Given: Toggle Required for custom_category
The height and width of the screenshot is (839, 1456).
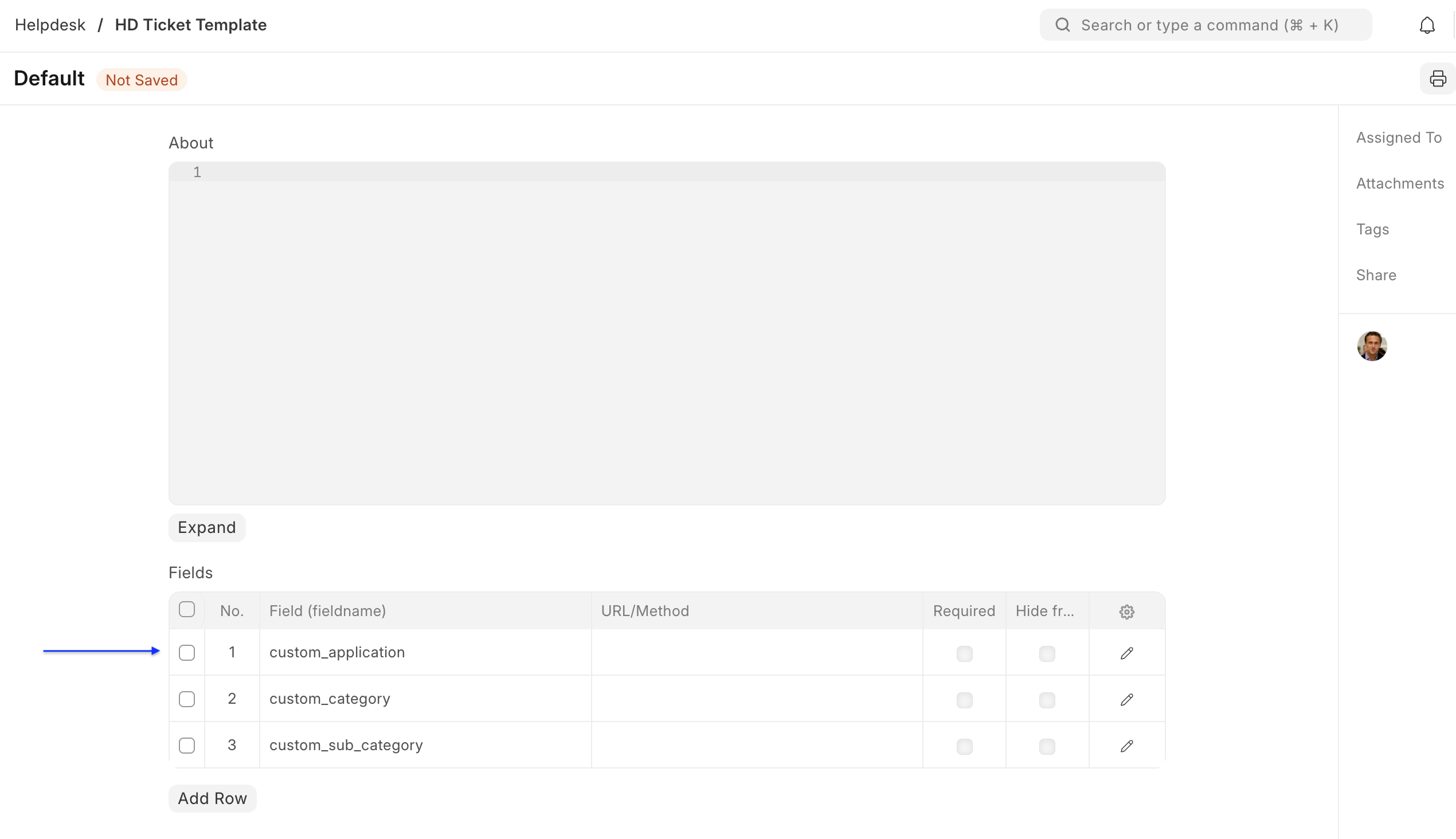Looking at the screenshot, I should (x=964, y=700).
